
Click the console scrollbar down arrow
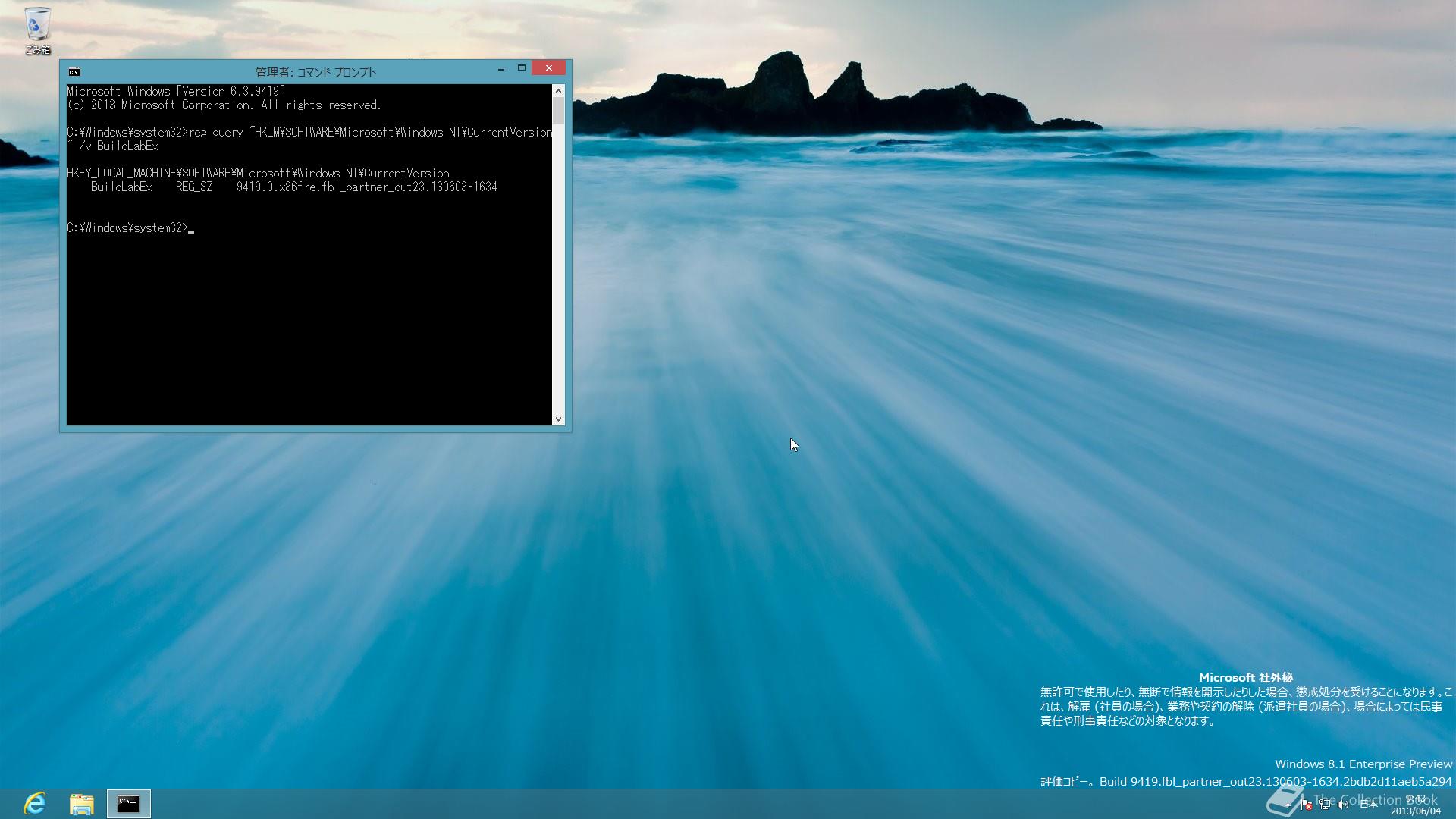[x=559, y=419]
